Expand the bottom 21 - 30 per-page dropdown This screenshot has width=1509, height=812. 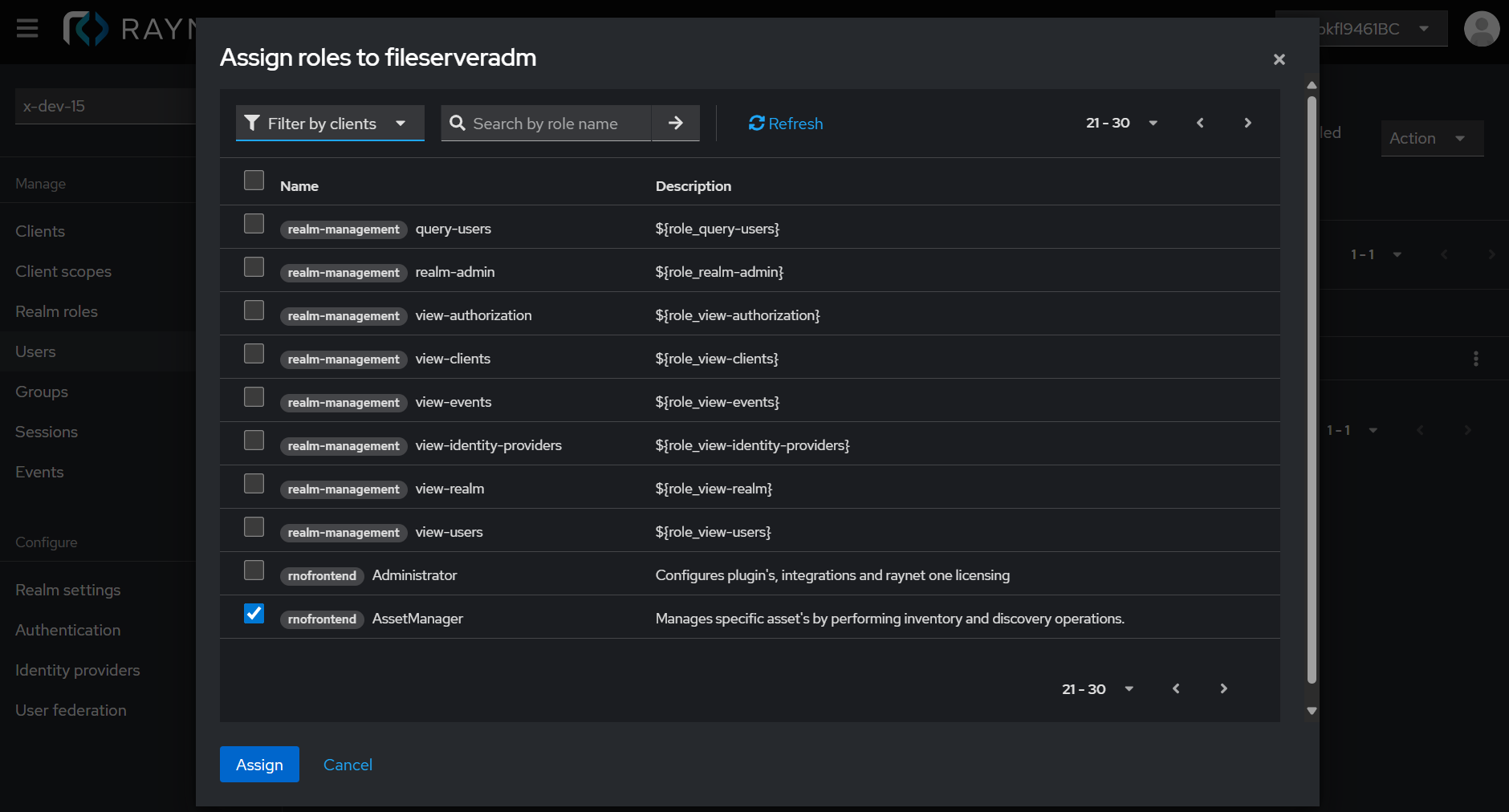tap(1097, 688)
